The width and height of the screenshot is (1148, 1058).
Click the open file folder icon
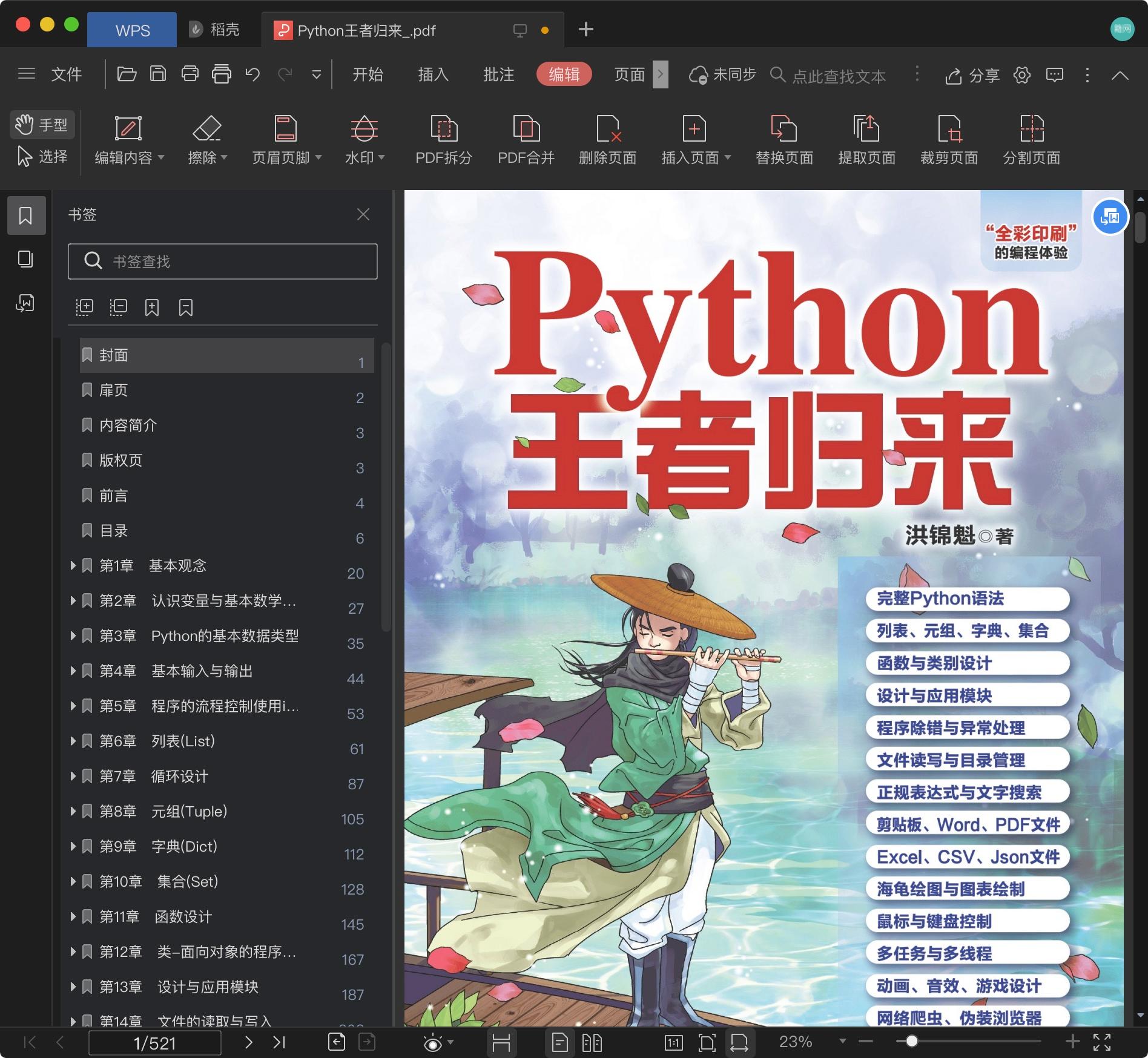(x=127, y=74)
